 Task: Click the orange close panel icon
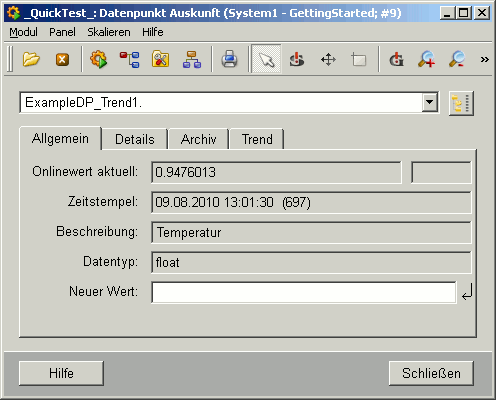coord(62,60)
